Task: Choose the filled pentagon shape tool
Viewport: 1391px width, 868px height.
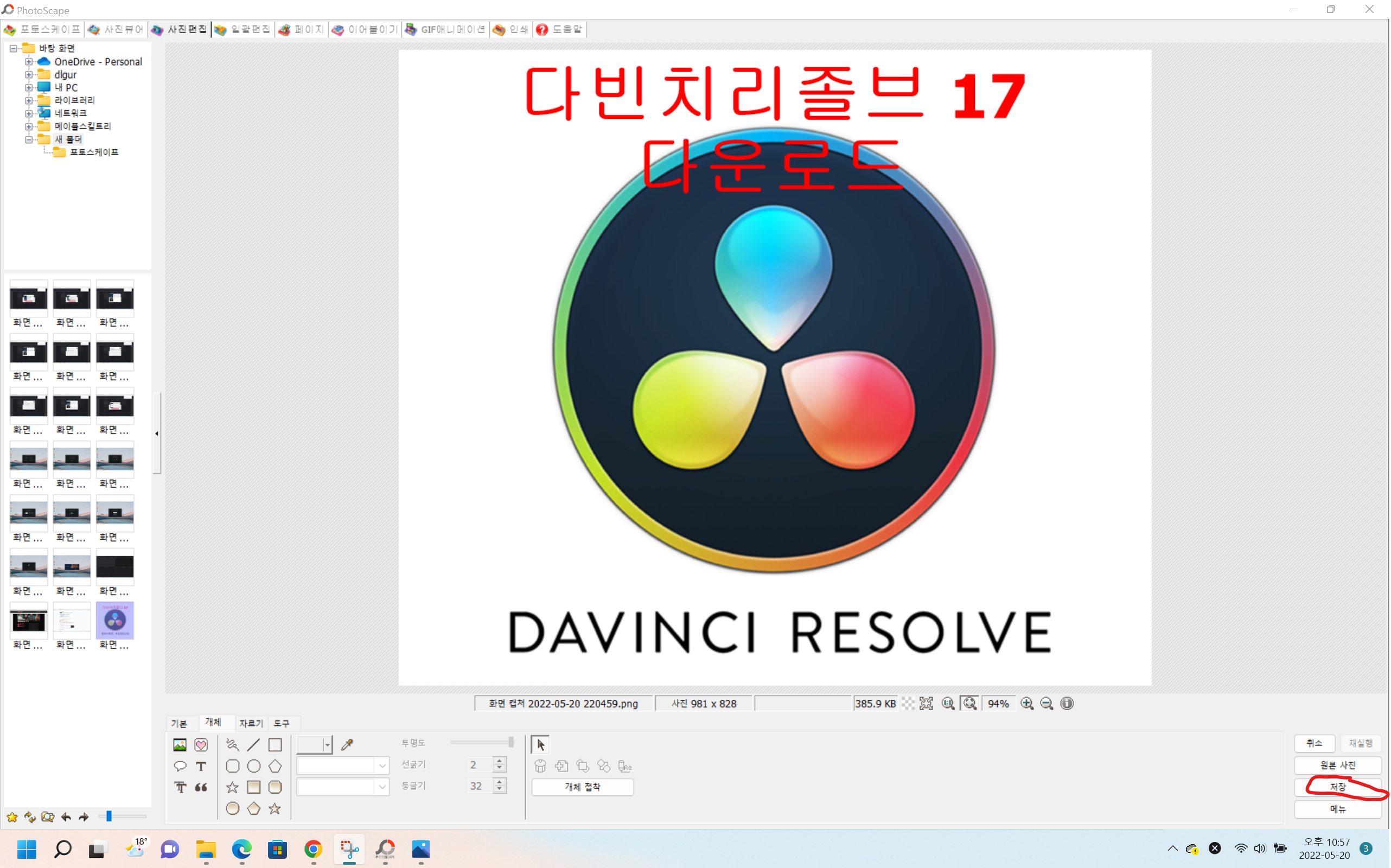Action: pos(254,808)
